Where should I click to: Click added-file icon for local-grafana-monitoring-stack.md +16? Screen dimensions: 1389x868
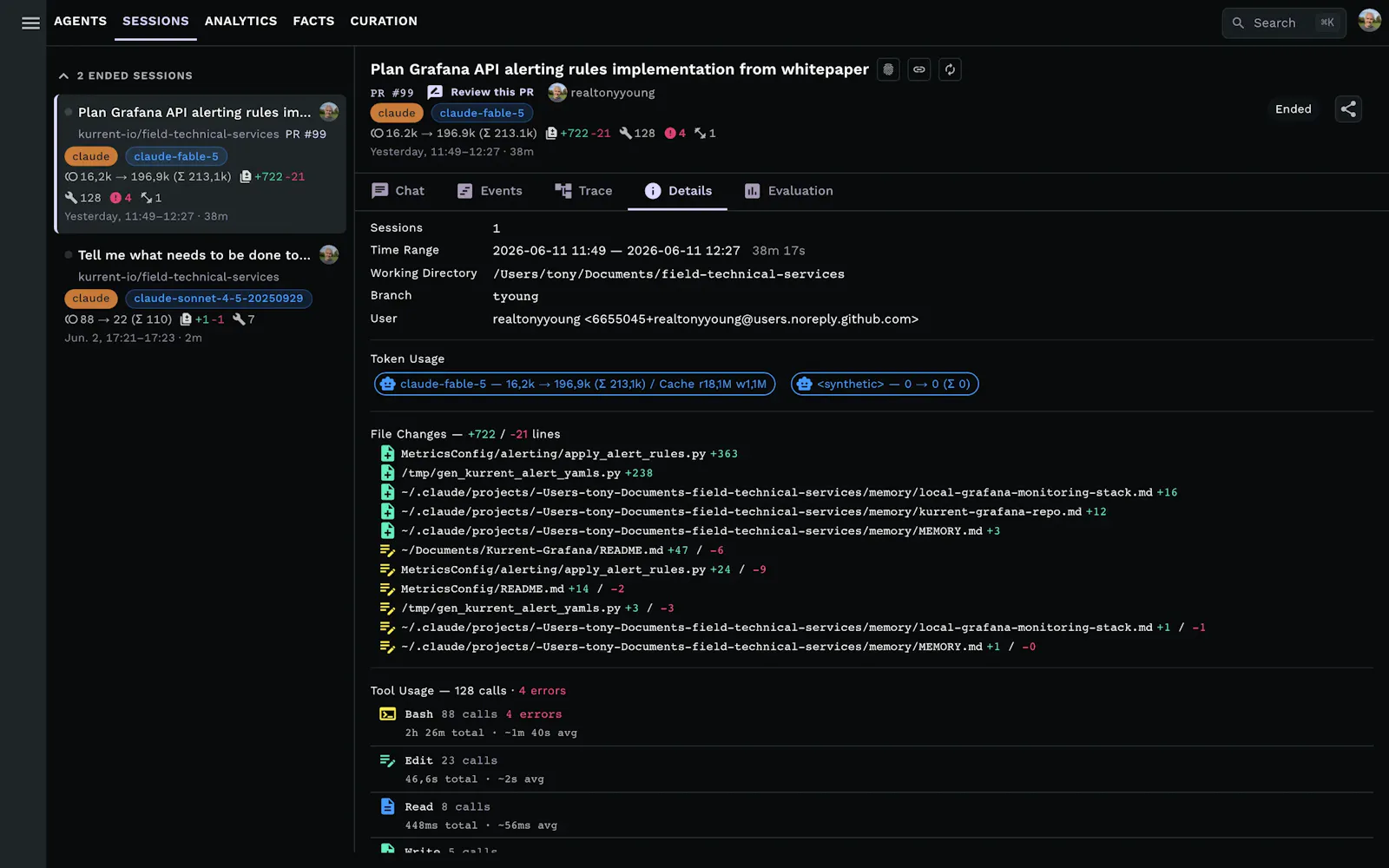tap(387, 491)
